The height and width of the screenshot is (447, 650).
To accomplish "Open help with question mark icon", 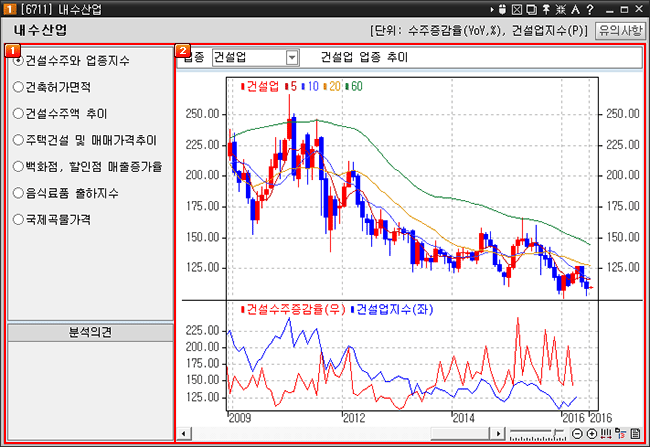I will [590, 9].
